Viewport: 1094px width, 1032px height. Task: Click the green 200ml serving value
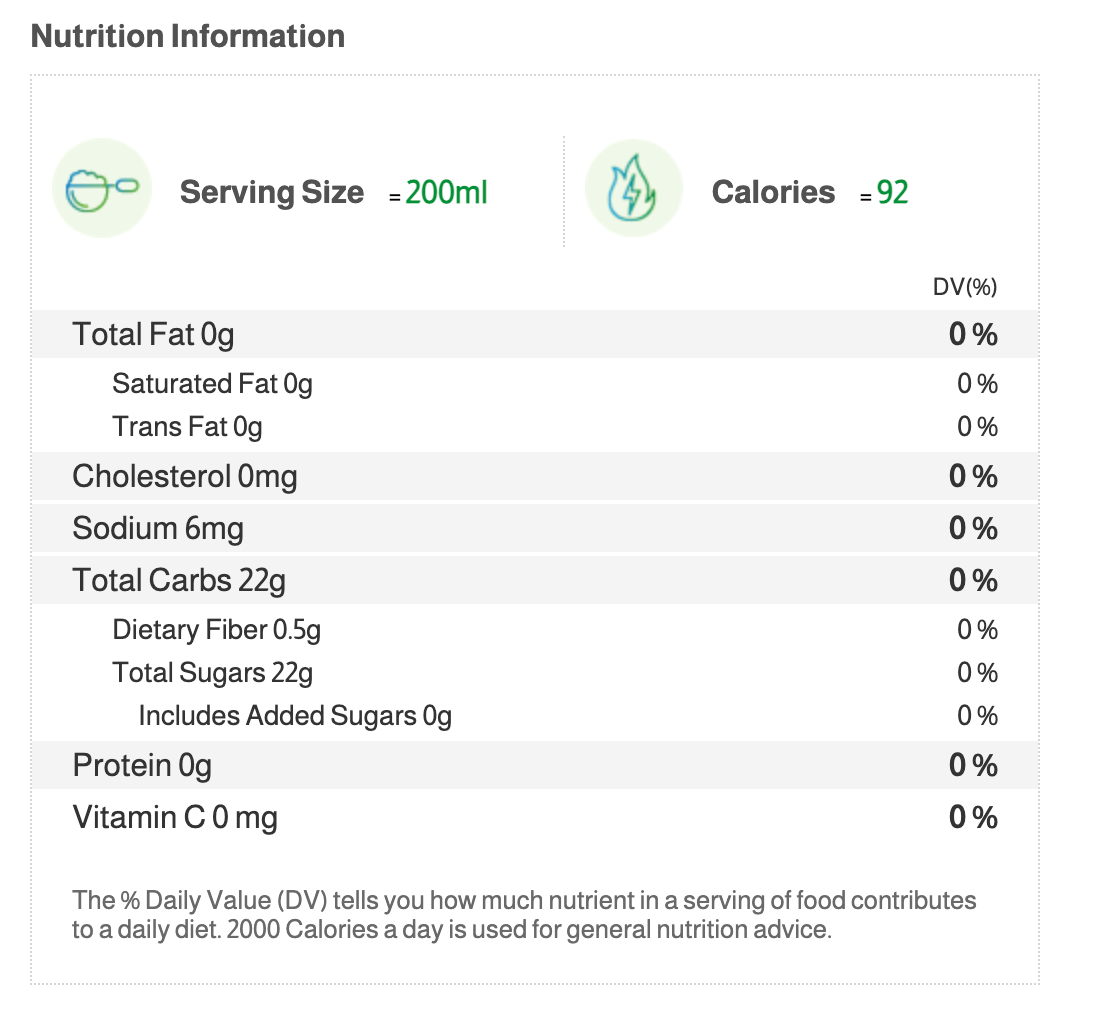[x=446, y=192]
